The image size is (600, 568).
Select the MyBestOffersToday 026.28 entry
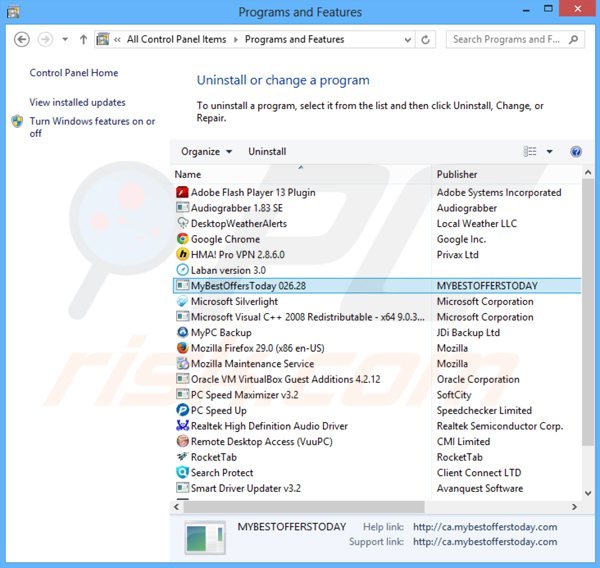tap(248, 286)
